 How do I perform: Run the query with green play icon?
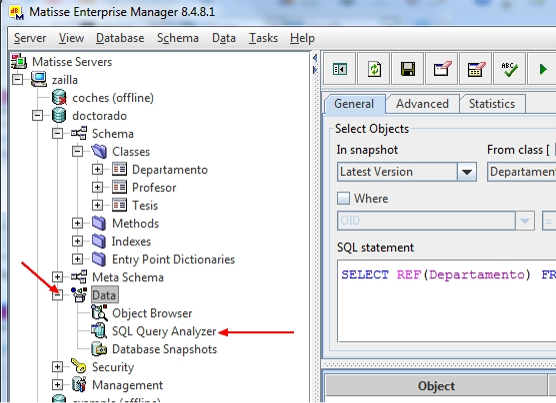(x=543, y=69)
